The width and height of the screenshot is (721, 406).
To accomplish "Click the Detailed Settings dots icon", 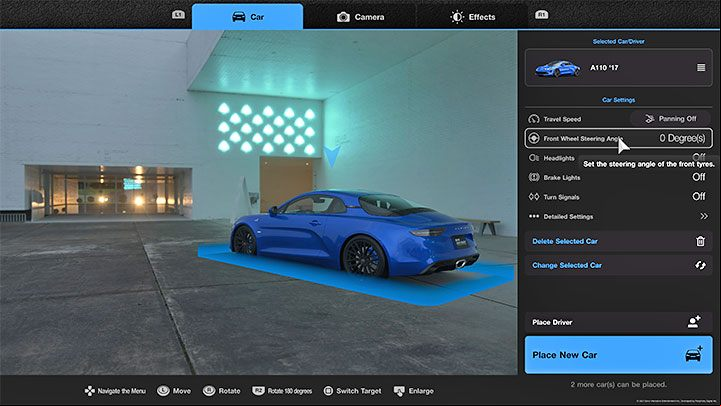I will [x=533, y=216].
